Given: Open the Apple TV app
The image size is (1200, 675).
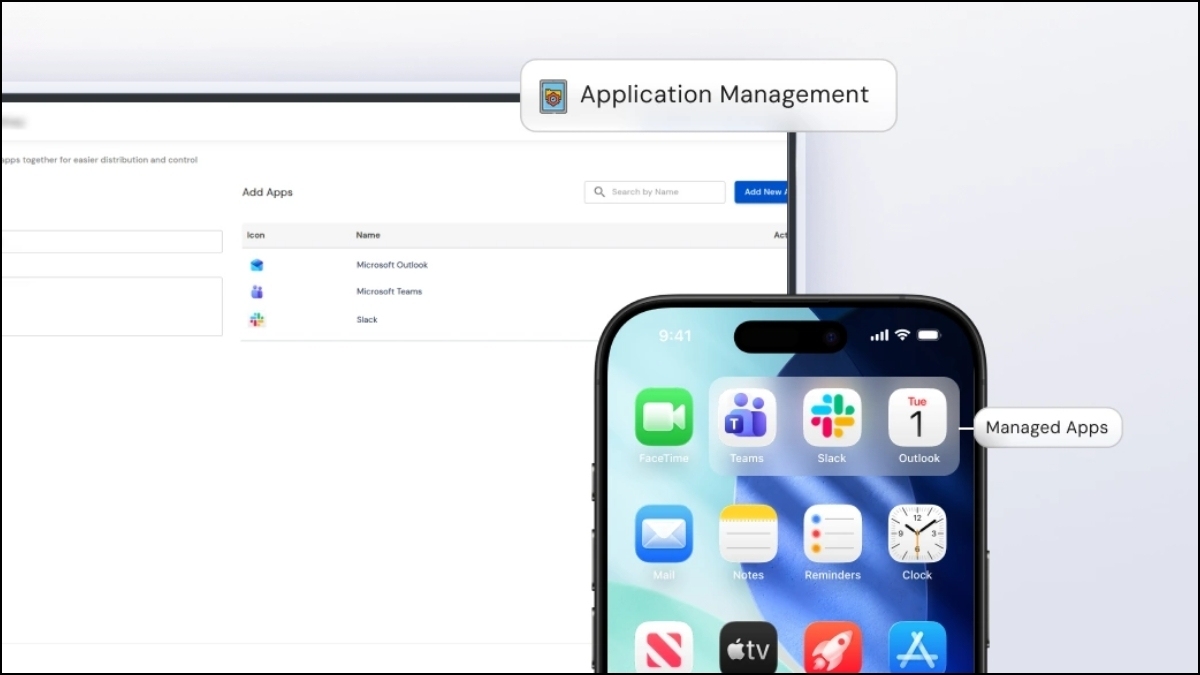Looking at the screenshot, I should tap(746, 648).
